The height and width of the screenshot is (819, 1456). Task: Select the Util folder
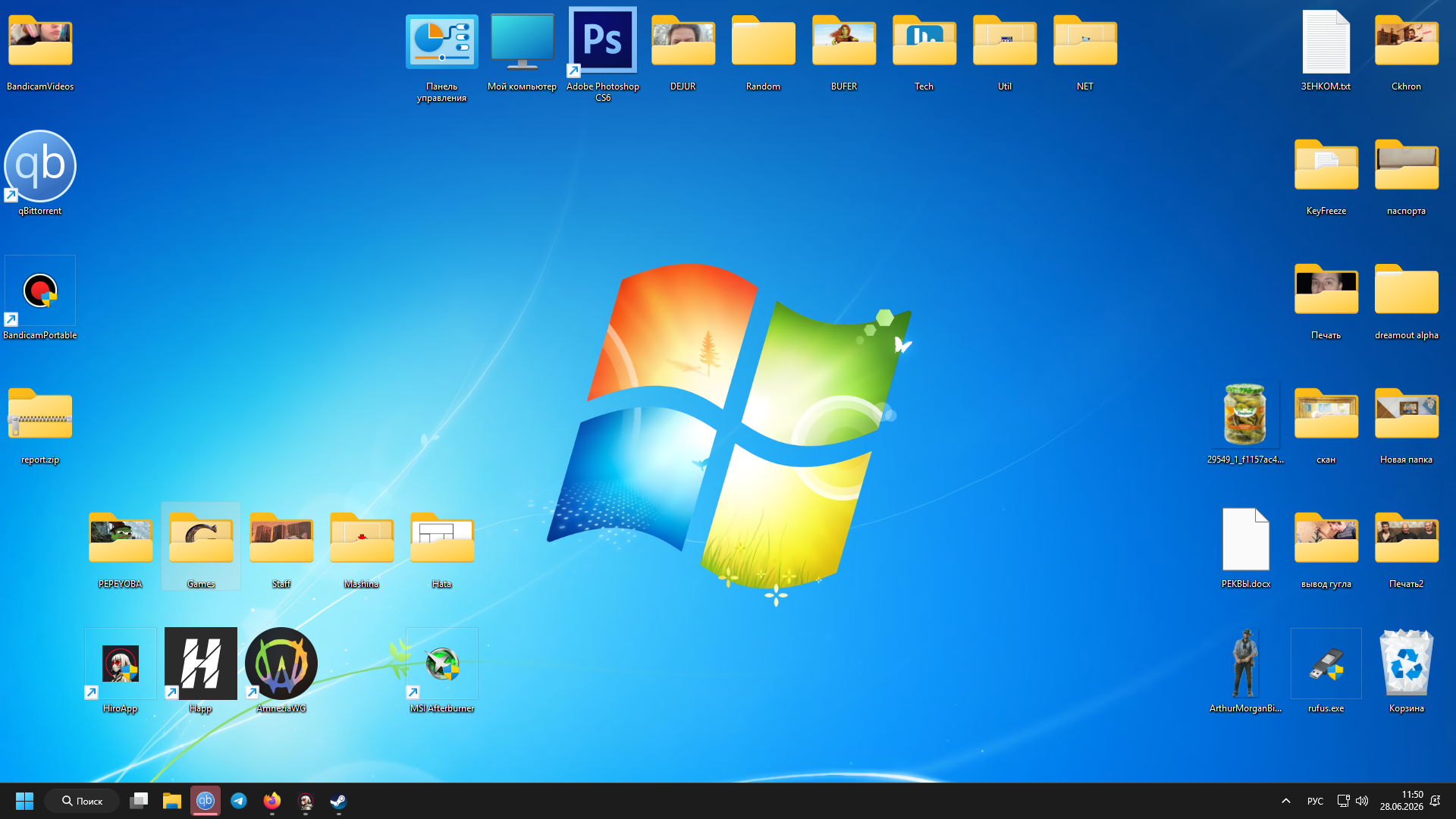1005,50
